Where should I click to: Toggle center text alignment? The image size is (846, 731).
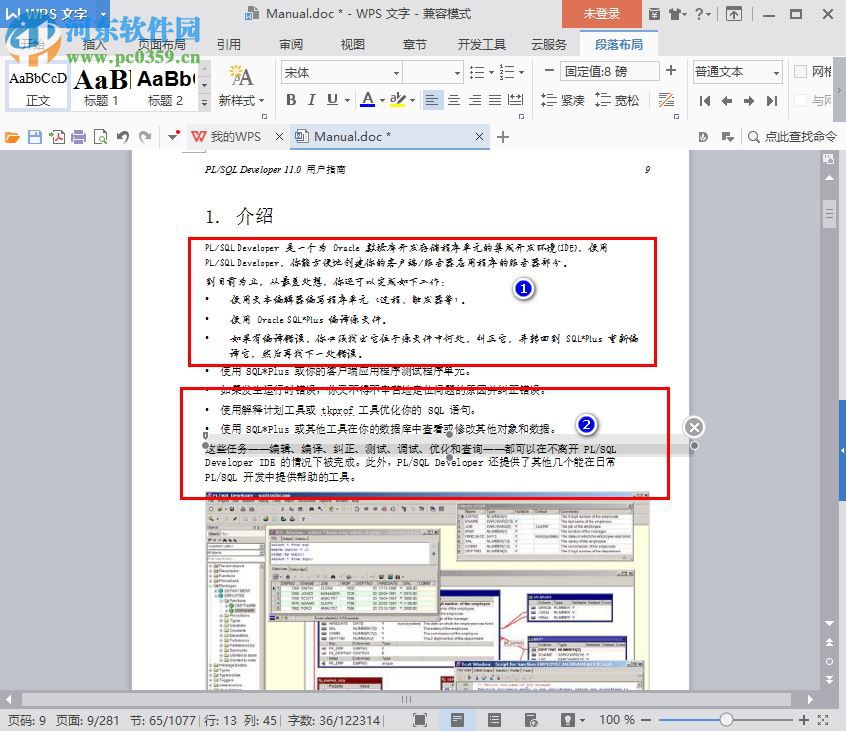(x=453, y=99)
